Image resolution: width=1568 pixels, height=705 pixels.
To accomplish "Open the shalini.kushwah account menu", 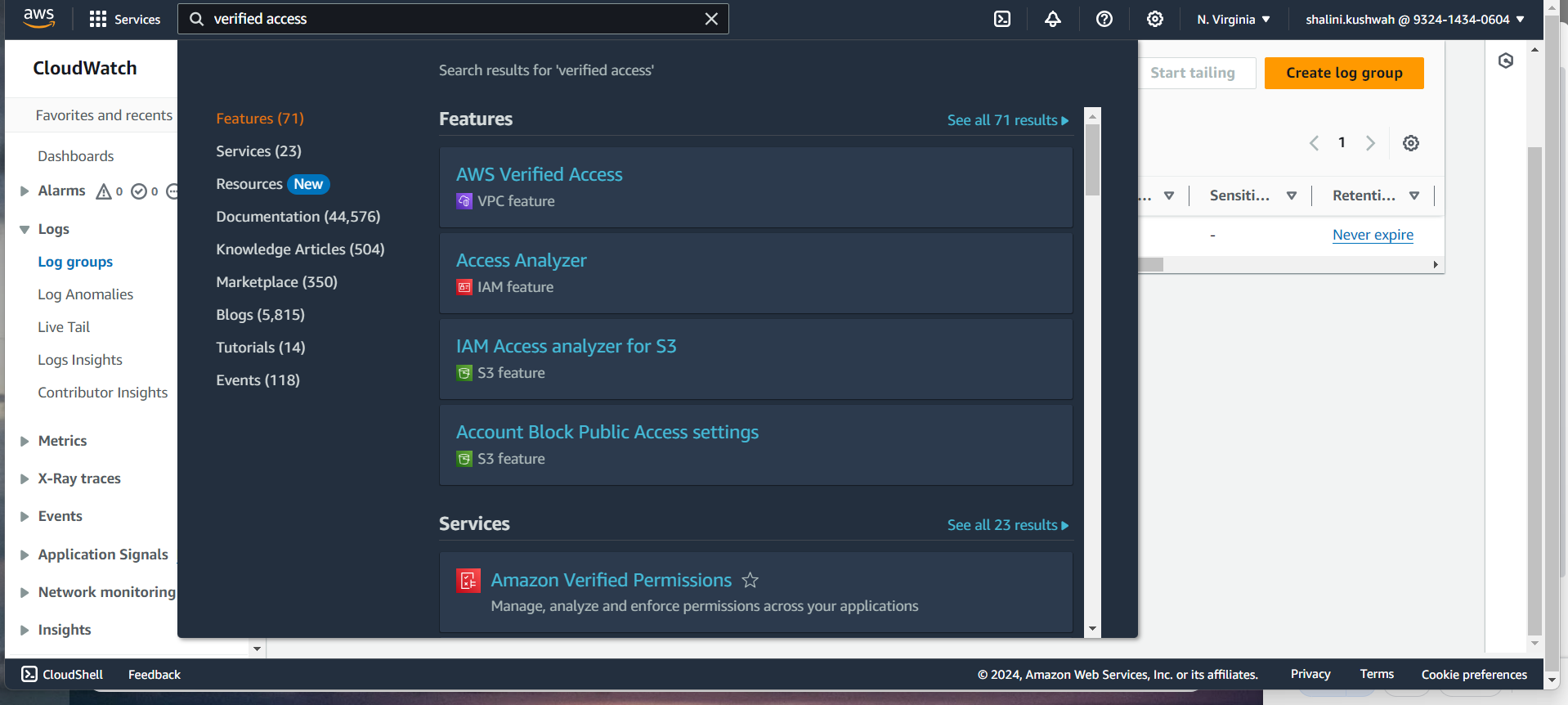I will 1415,19.
